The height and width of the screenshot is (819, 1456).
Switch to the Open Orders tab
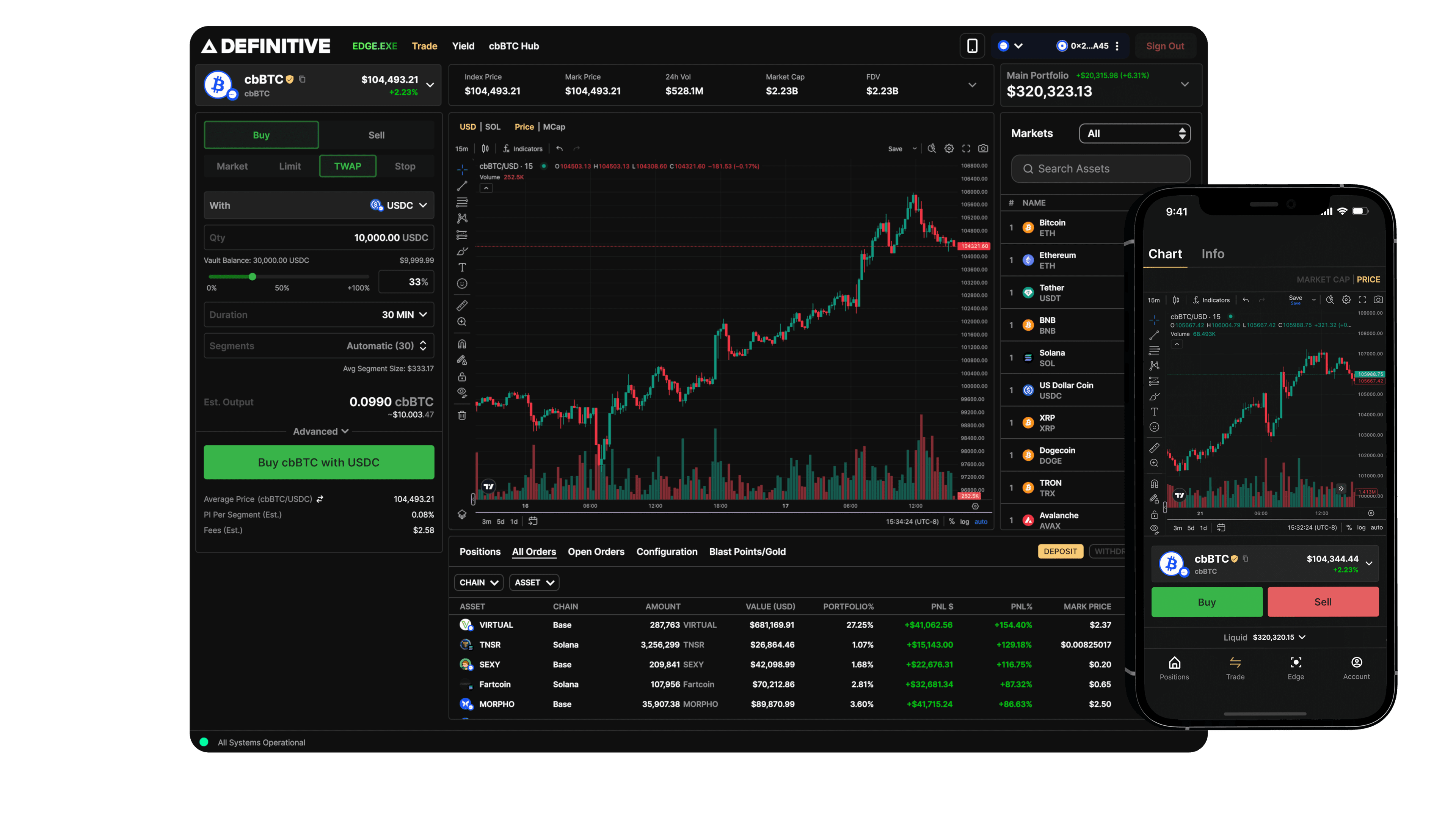coord(596,552)
